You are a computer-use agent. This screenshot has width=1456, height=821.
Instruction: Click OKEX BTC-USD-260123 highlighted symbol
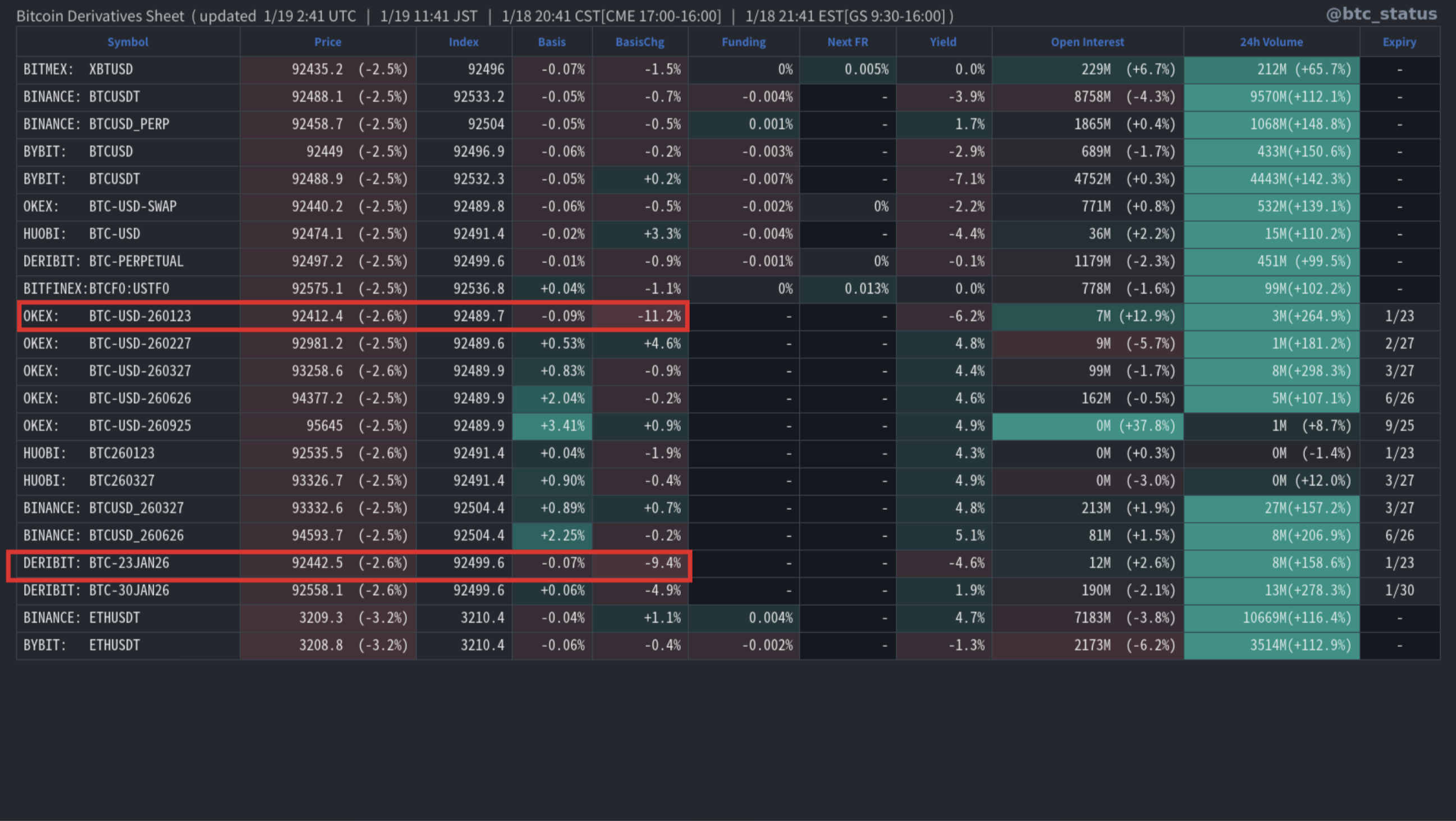click(107, 316)
